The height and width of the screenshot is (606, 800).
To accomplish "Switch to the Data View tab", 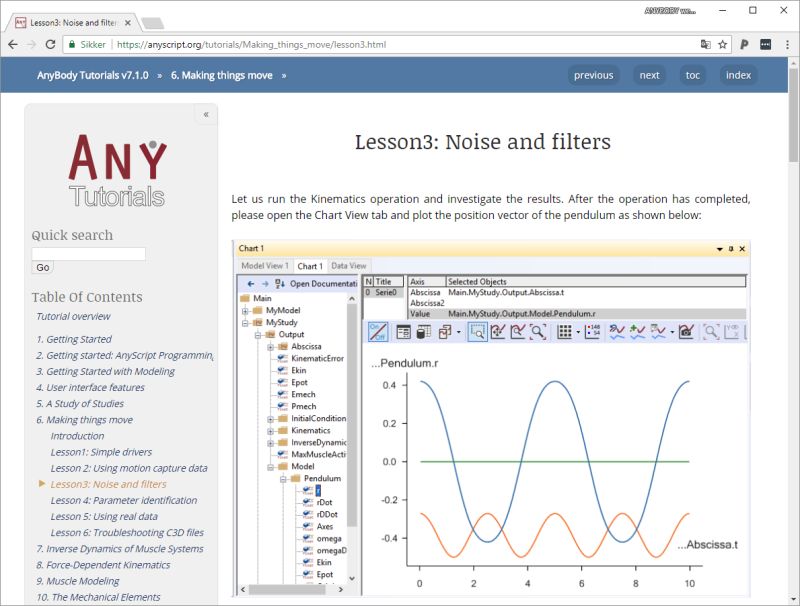I will pyautogui.click(x=348, y=266).
